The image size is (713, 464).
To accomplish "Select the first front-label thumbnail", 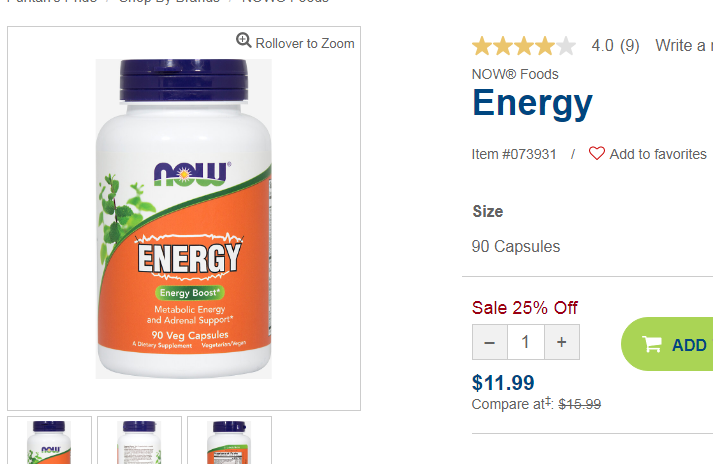I will [x=49, y=440].
